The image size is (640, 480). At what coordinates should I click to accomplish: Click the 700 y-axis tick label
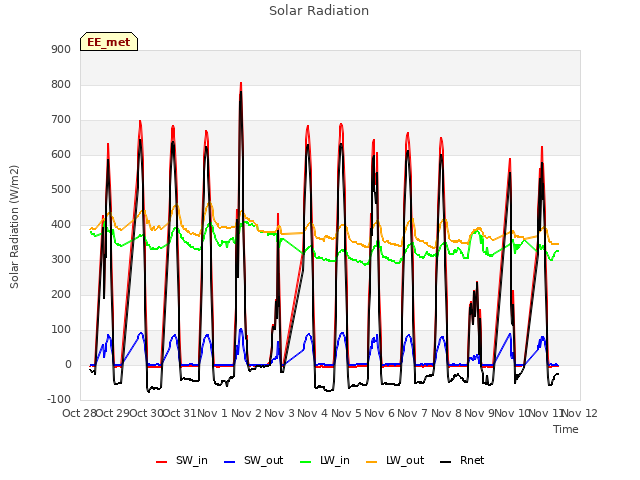point(61,120)
